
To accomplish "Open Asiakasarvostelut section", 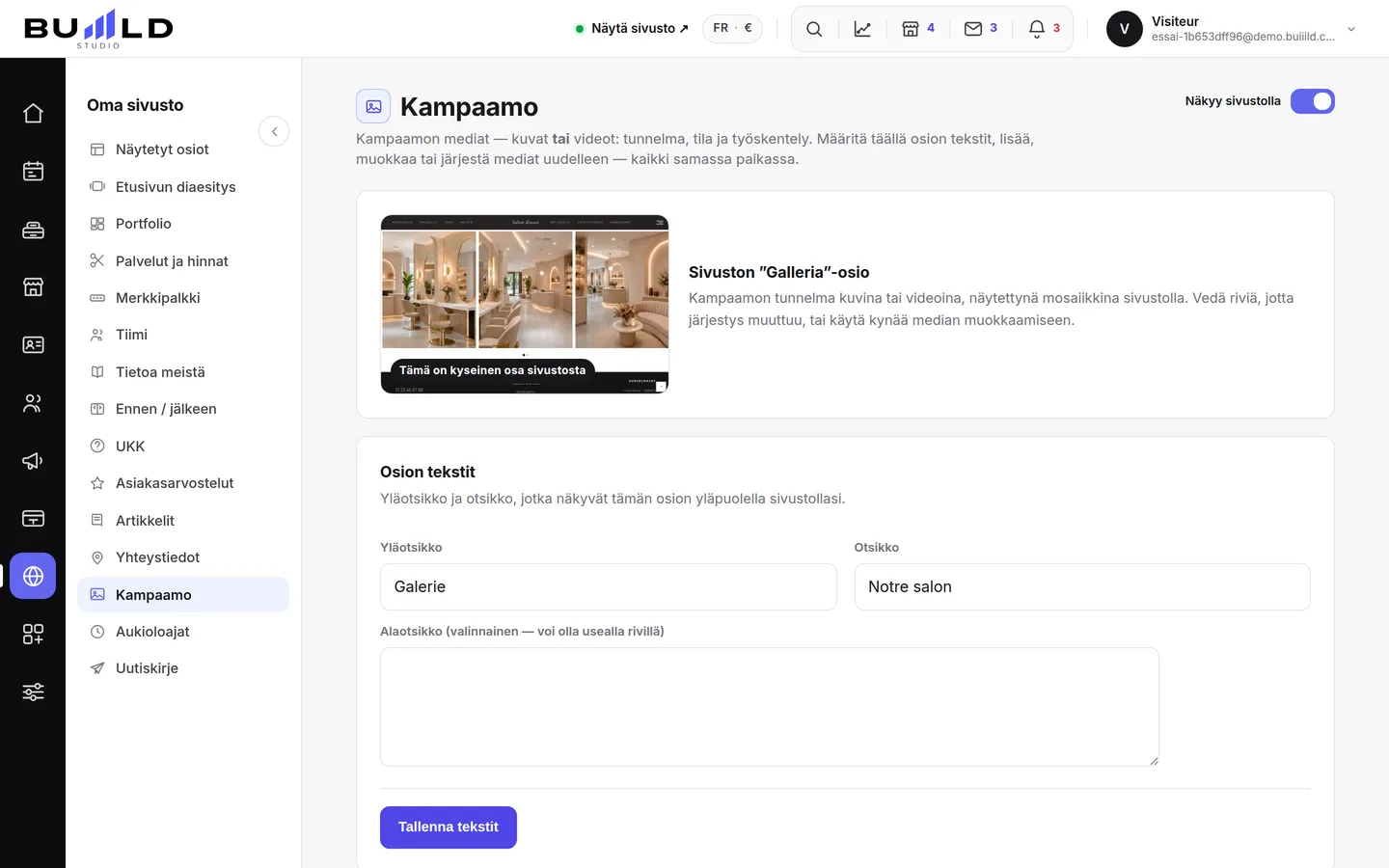I will [x=183, y=483].
